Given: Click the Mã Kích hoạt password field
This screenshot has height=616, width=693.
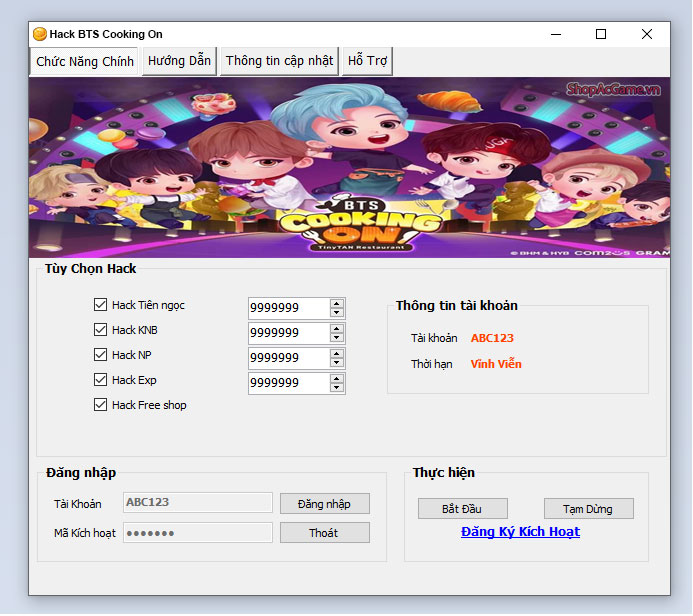Looking at the screenshot, I should pos(198,532).
